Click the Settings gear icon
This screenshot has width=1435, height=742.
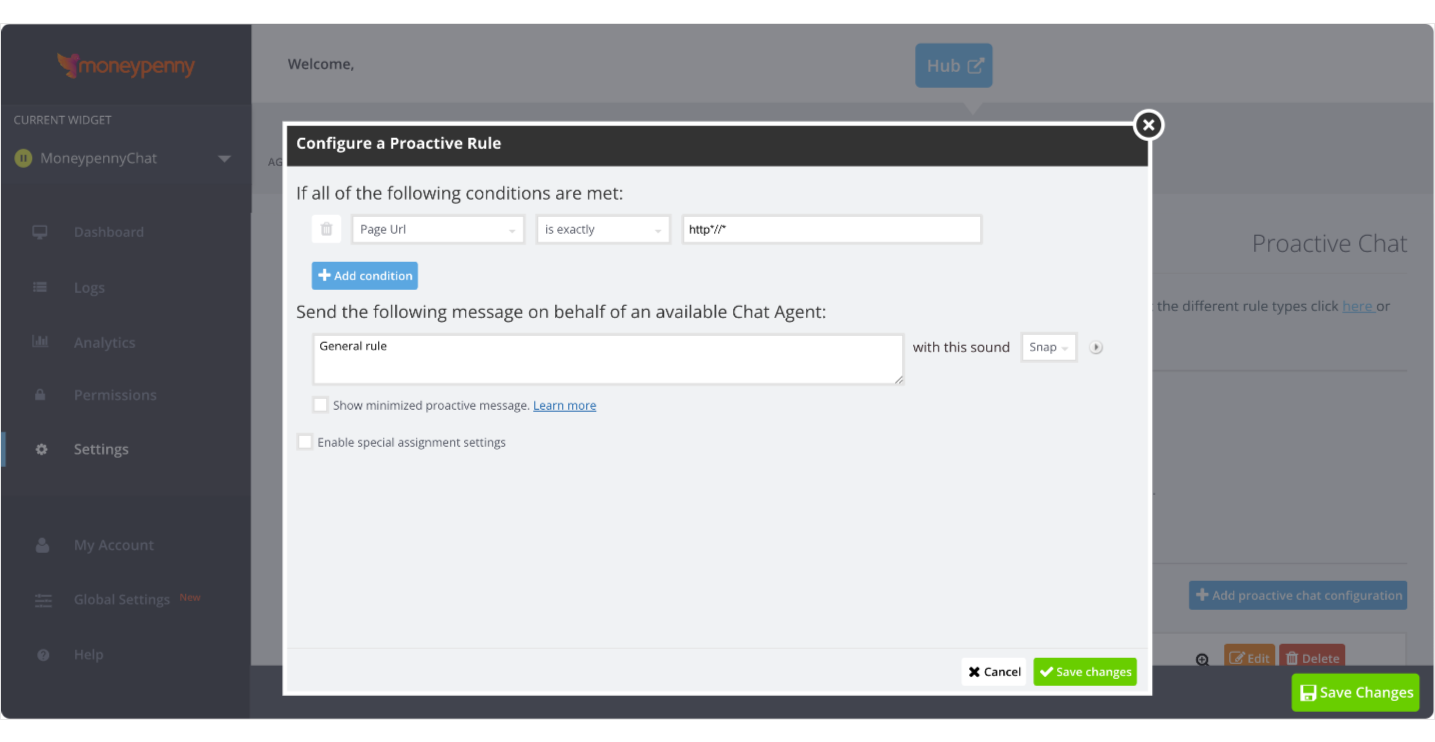pos(40,448)
